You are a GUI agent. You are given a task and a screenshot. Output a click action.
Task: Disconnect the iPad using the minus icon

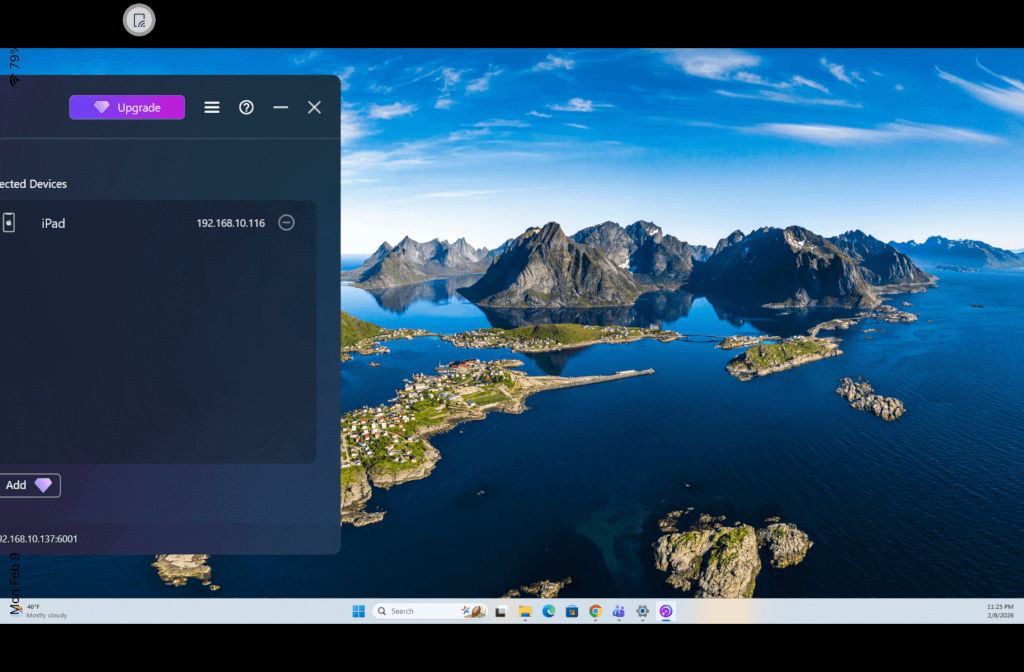click(286, 223)
